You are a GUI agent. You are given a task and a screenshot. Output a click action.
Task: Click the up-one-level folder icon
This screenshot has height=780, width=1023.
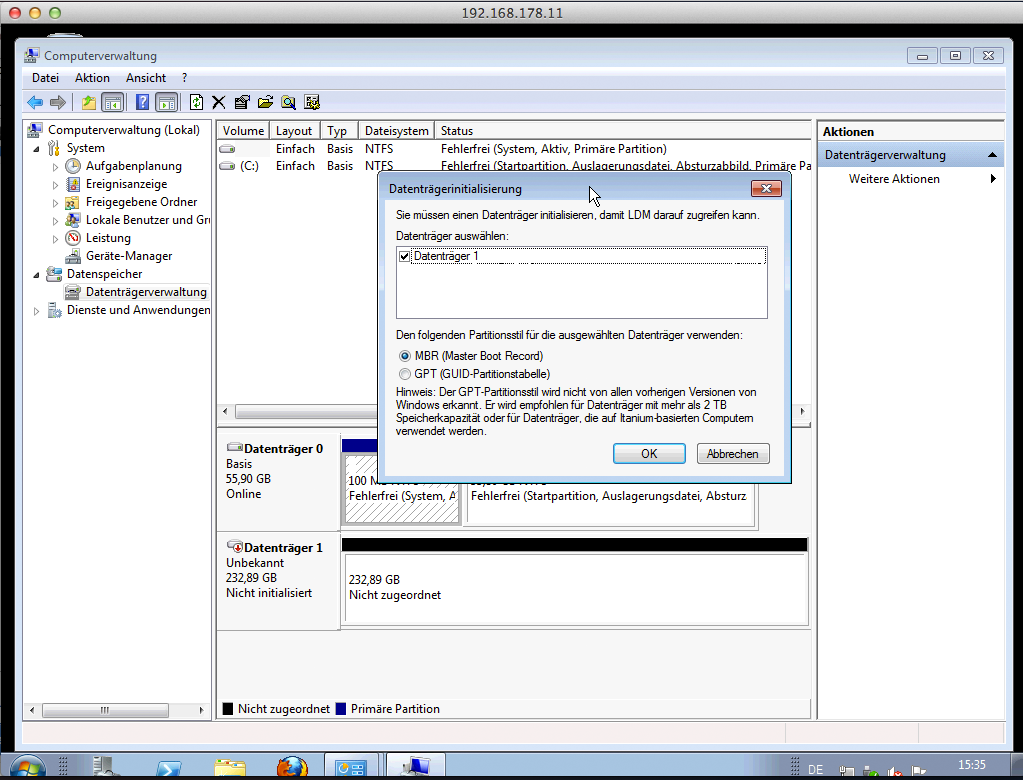[x=89, y=102]
